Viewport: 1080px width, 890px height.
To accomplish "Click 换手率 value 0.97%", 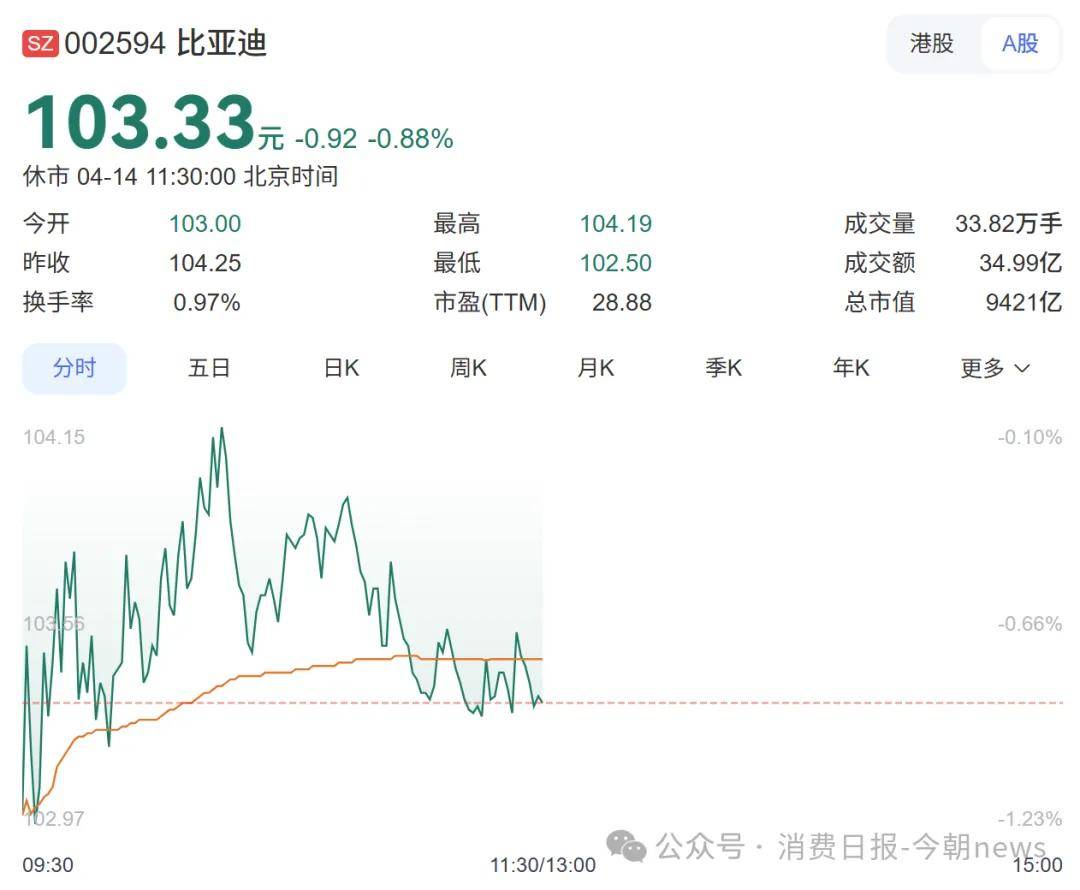I will click(207, 302).
